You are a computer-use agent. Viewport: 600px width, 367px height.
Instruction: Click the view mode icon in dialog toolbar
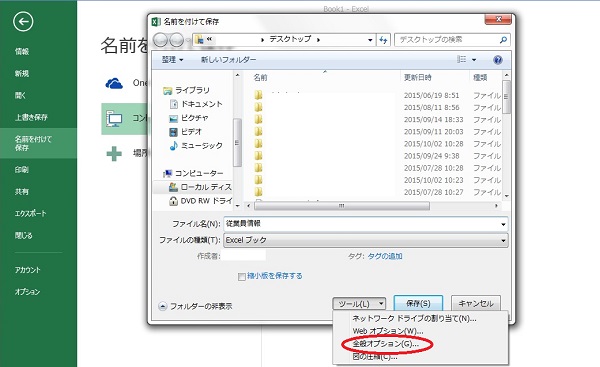click(x=461, y=59)
